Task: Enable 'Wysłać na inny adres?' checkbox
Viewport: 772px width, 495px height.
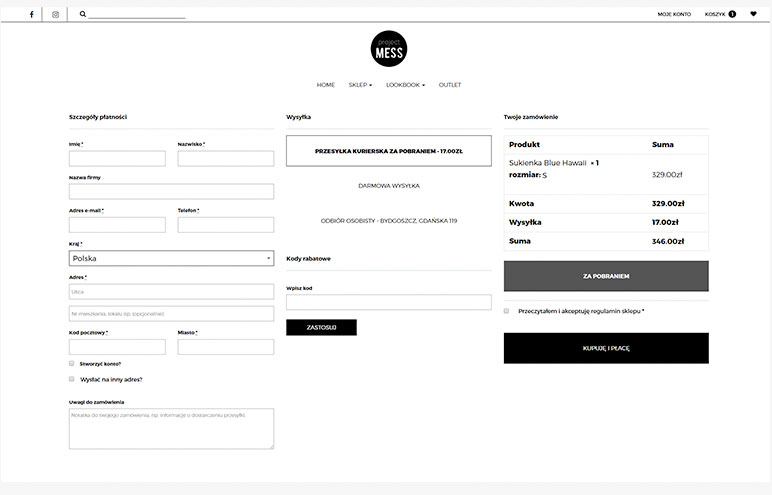Action: pyautogui.click(x=72, y=379)
